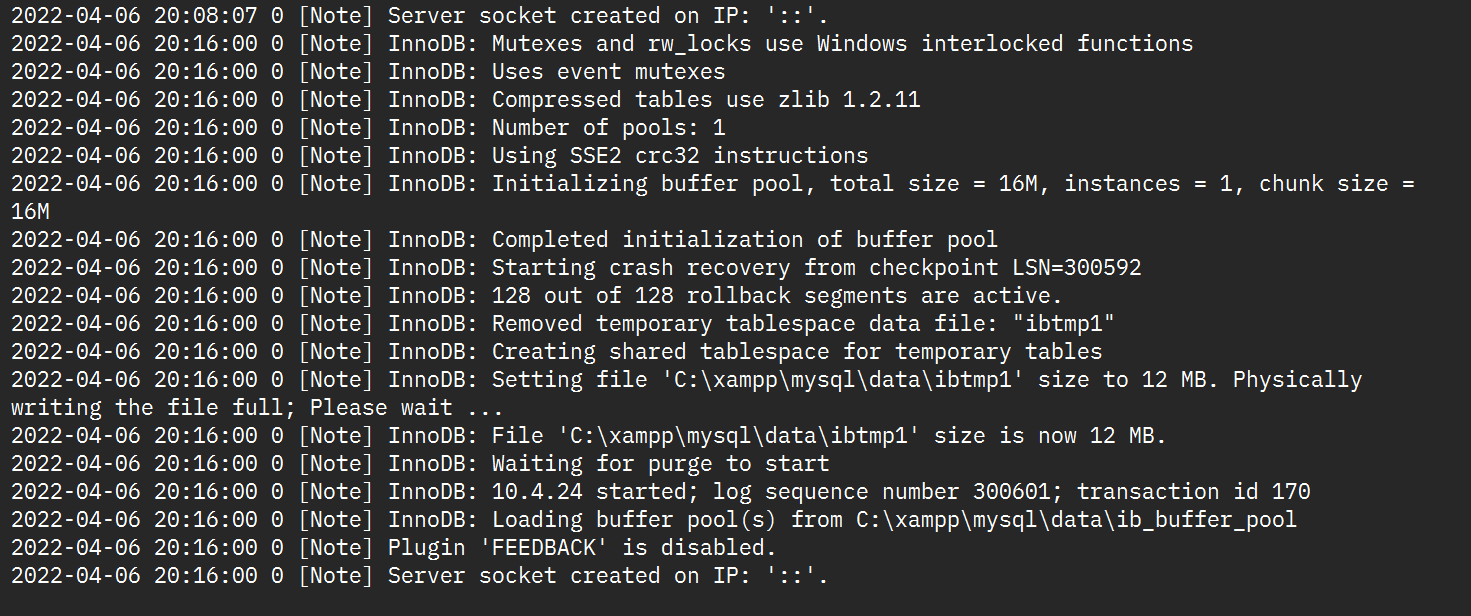Select the 'Waiting for purge to start' line
This screenshot has width=1471, height=616.
tap(420, 464)
